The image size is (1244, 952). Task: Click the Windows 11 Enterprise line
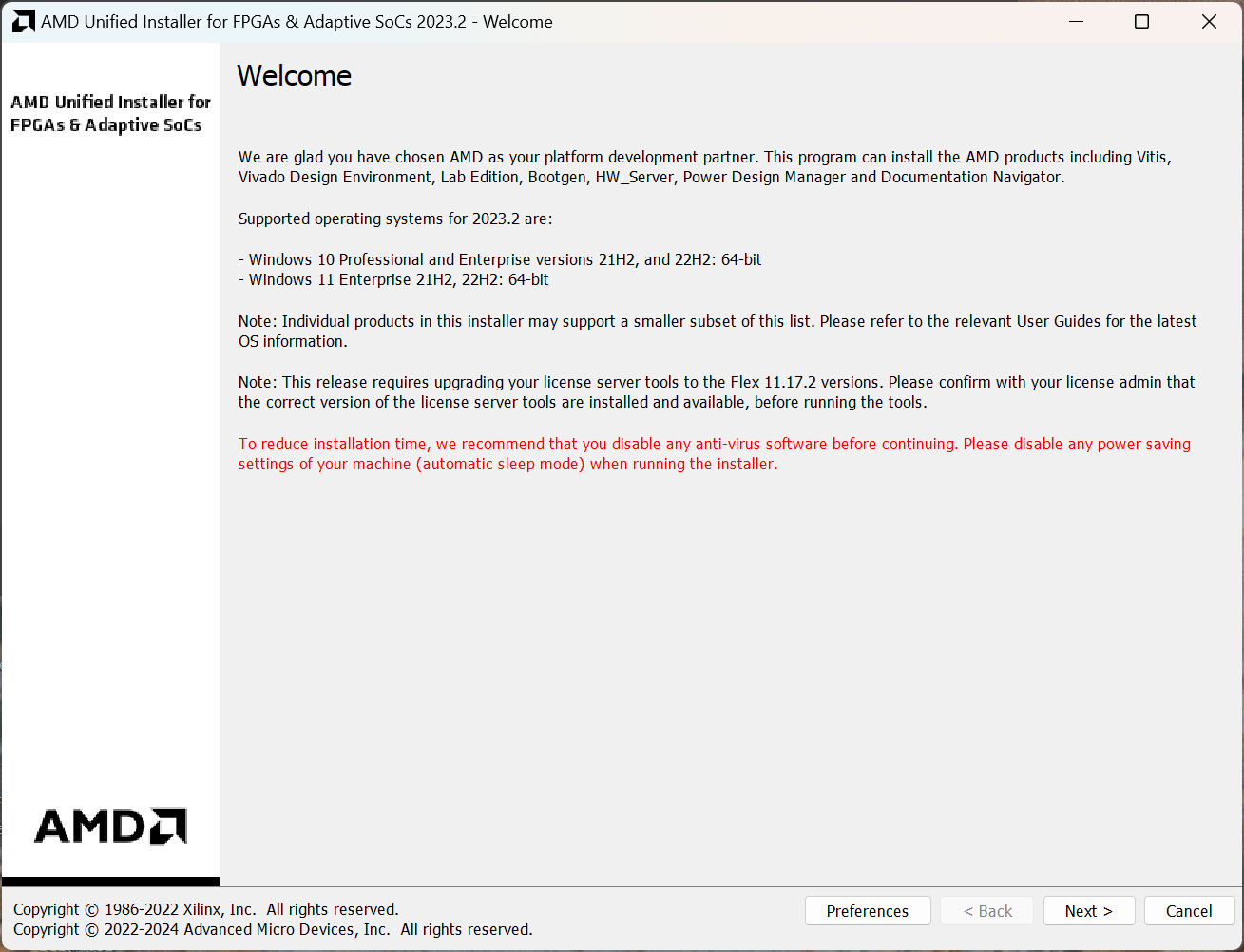coord(398,279)
